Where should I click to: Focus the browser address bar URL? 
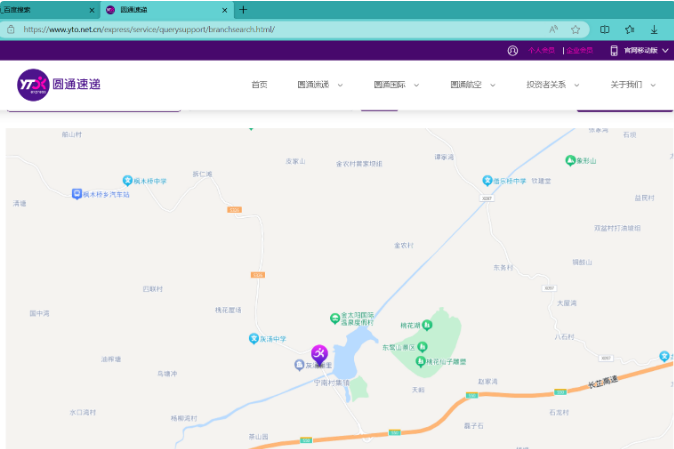pos(149,29)
